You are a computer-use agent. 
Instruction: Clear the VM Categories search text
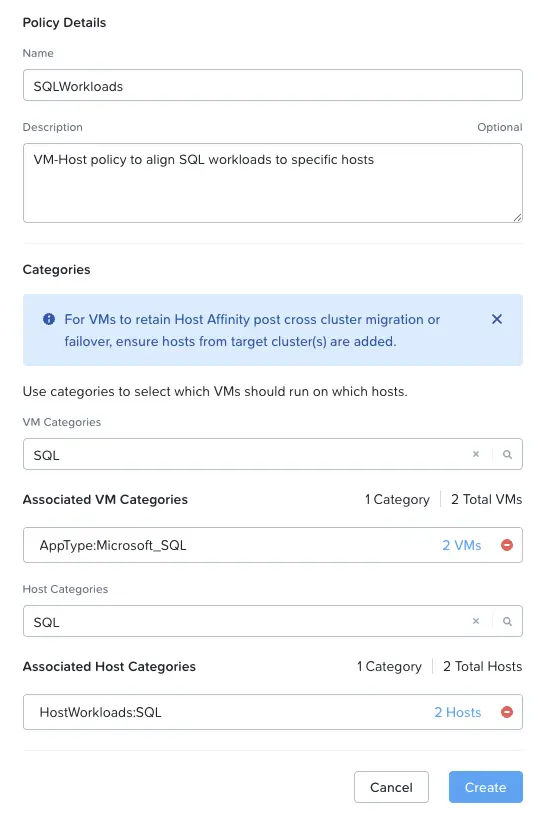click(476, 454)
